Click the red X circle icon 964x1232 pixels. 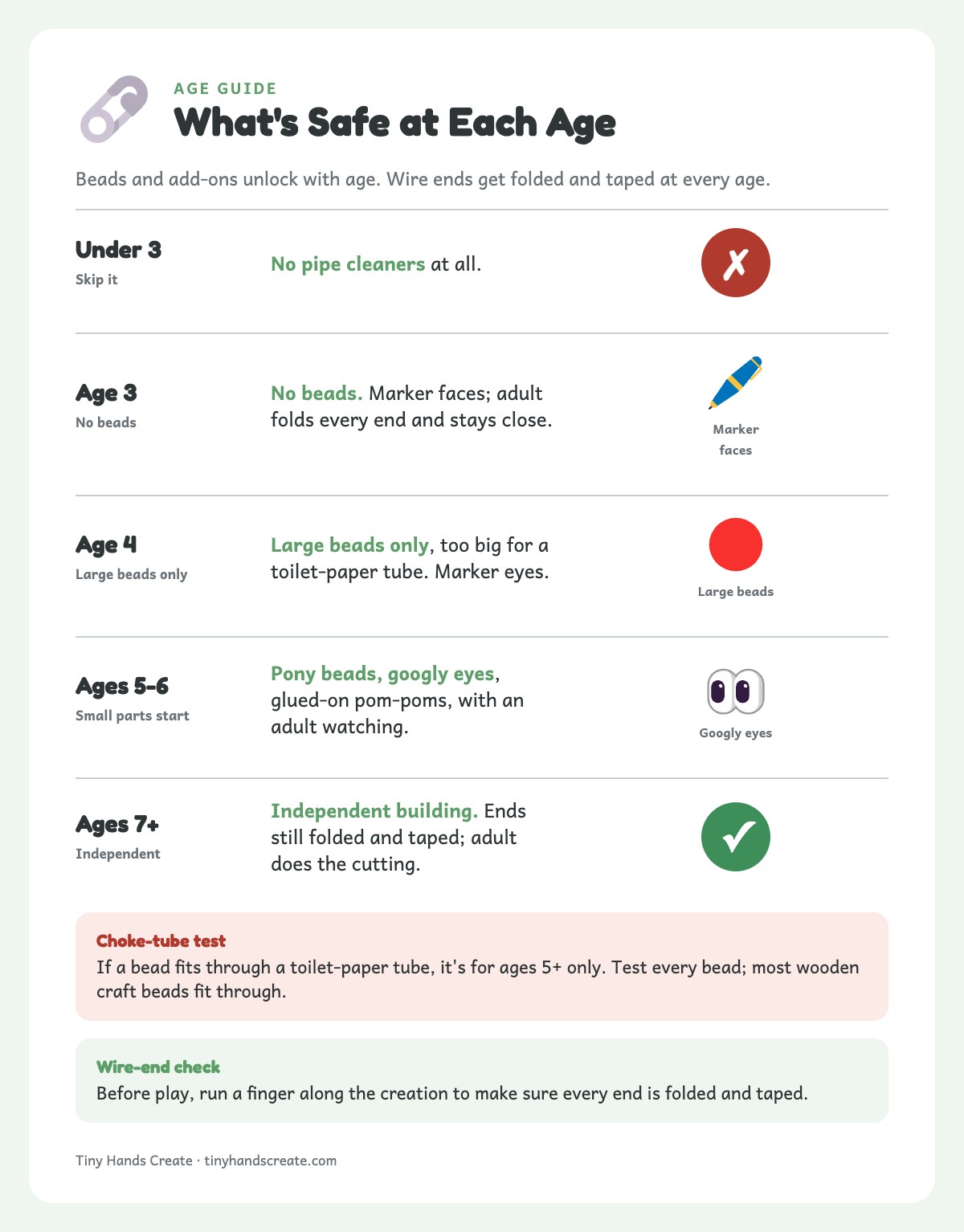pos(736,263)
